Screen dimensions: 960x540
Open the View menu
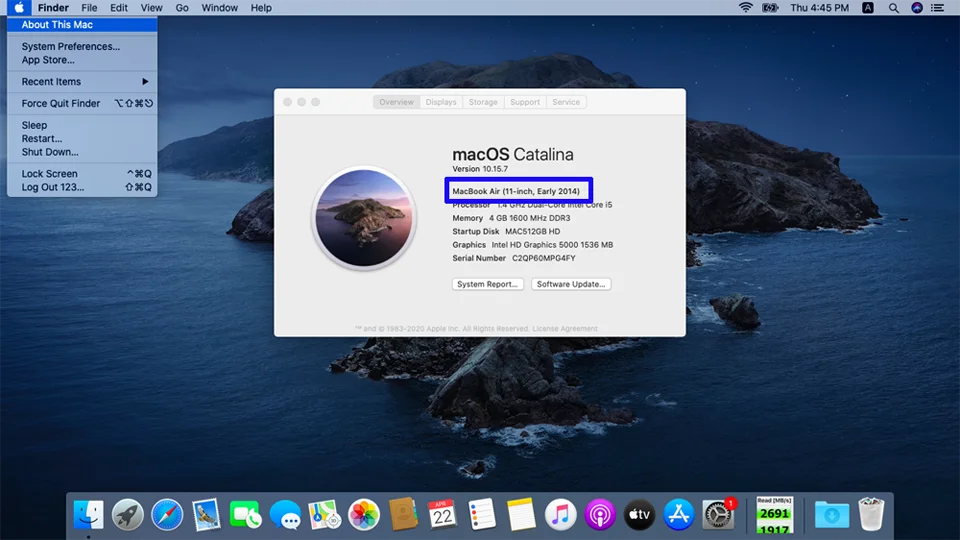[x=151, y=7]
